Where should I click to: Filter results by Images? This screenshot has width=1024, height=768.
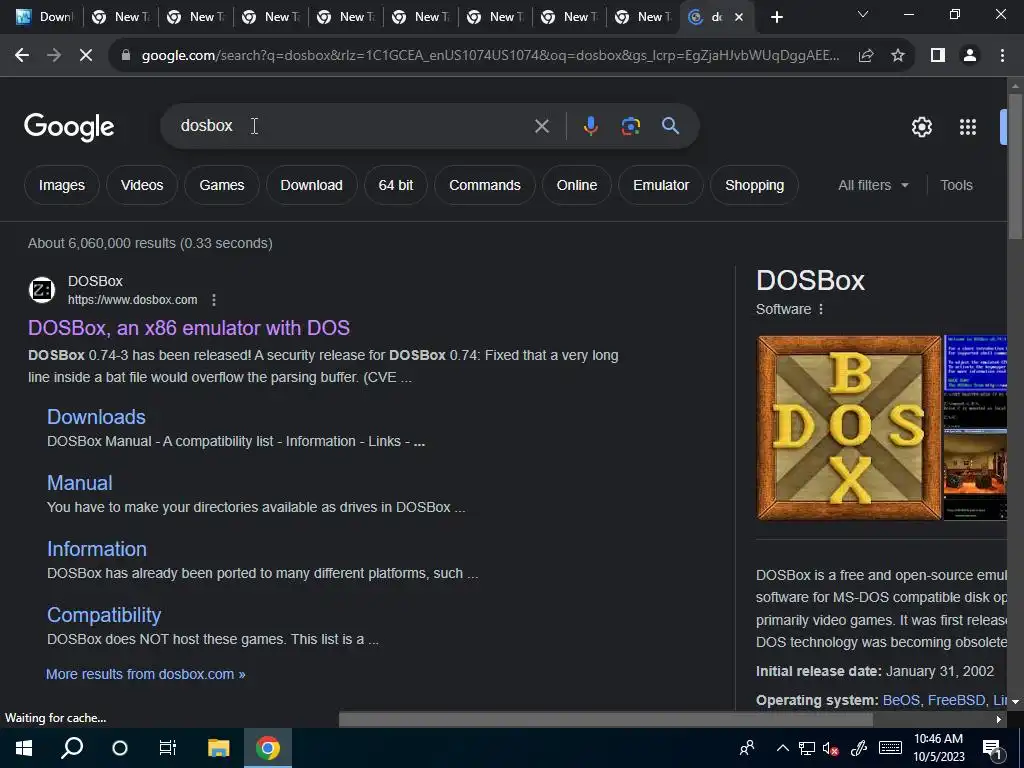61,185
